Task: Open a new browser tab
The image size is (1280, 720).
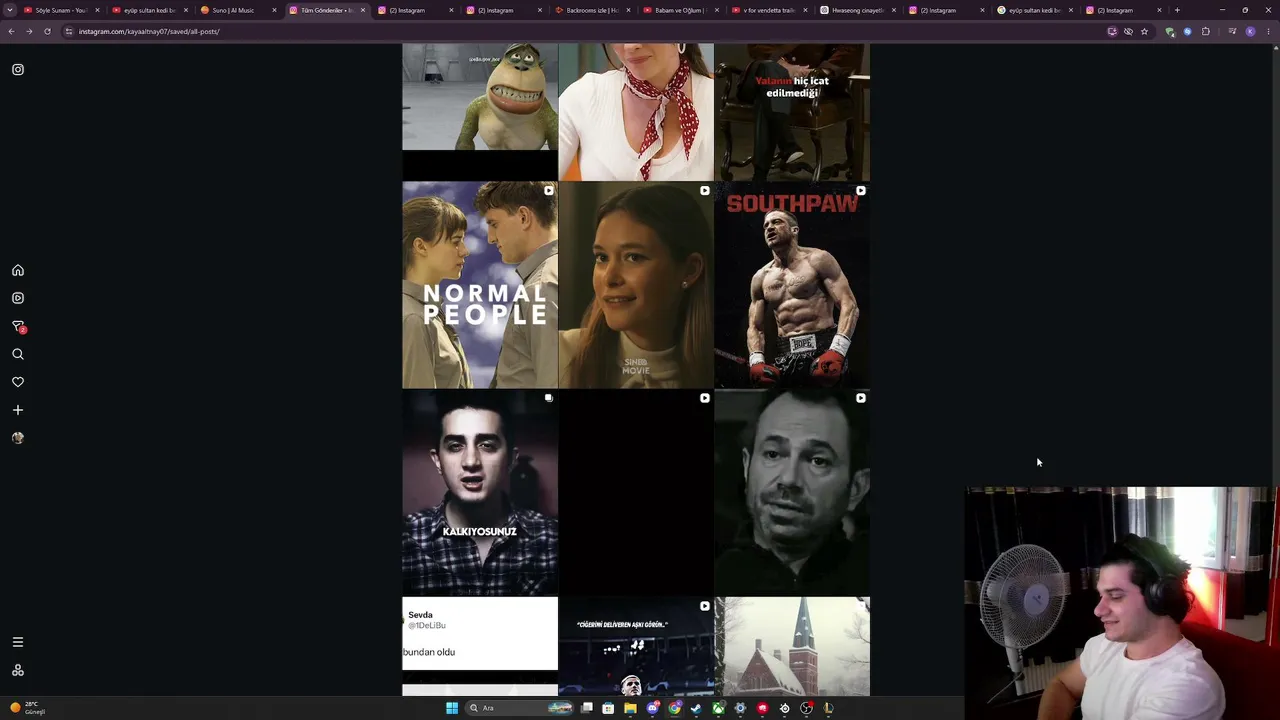Action: (x=1177, y=10)
